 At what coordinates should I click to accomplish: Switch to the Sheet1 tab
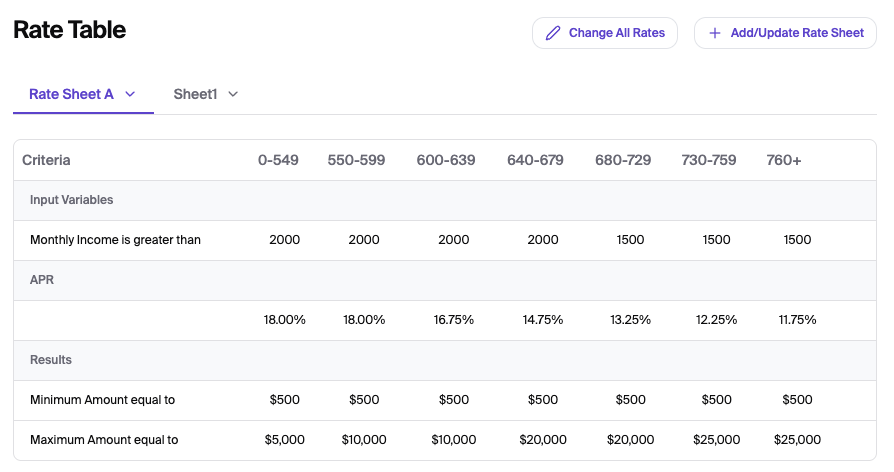click(x=195, y=94)
